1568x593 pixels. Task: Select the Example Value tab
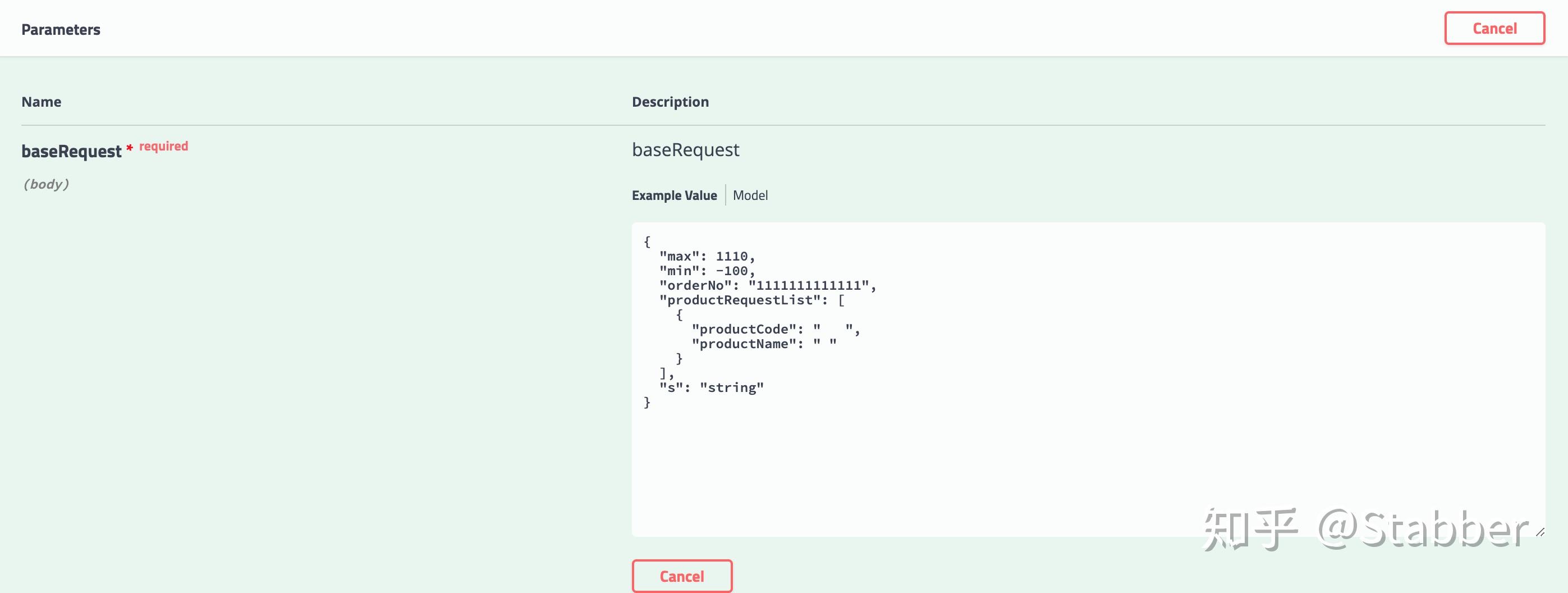tap(675, 195)
